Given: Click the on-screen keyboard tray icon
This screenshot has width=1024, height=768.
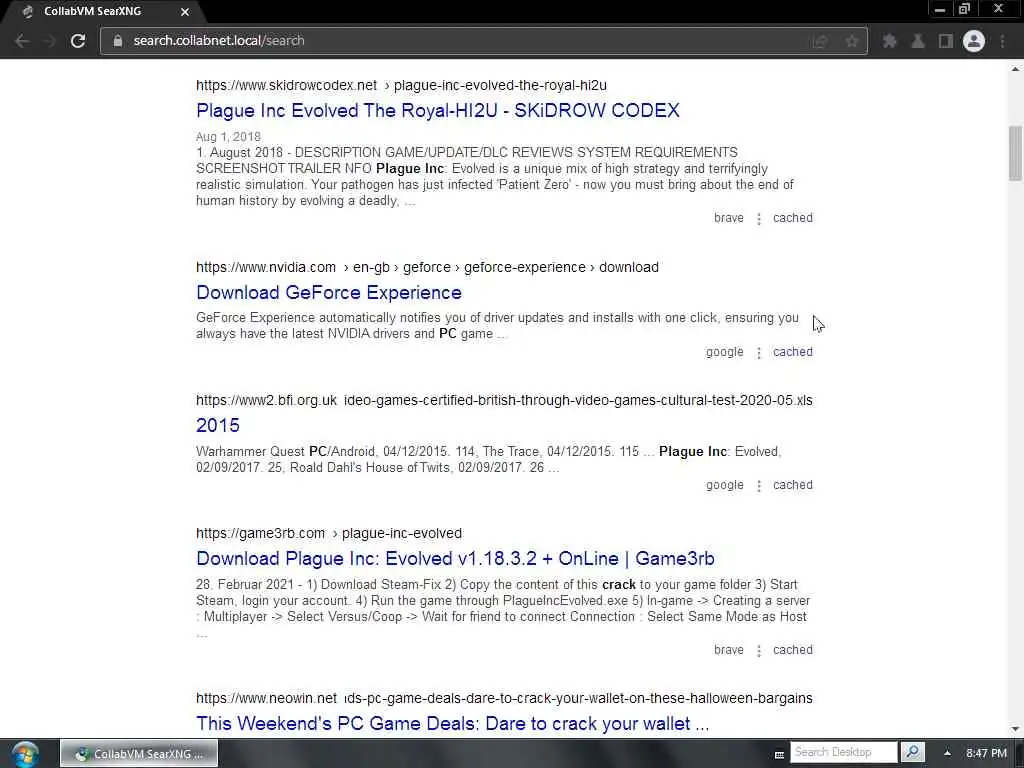Looking at the screenshot, I should pos(779,755).
